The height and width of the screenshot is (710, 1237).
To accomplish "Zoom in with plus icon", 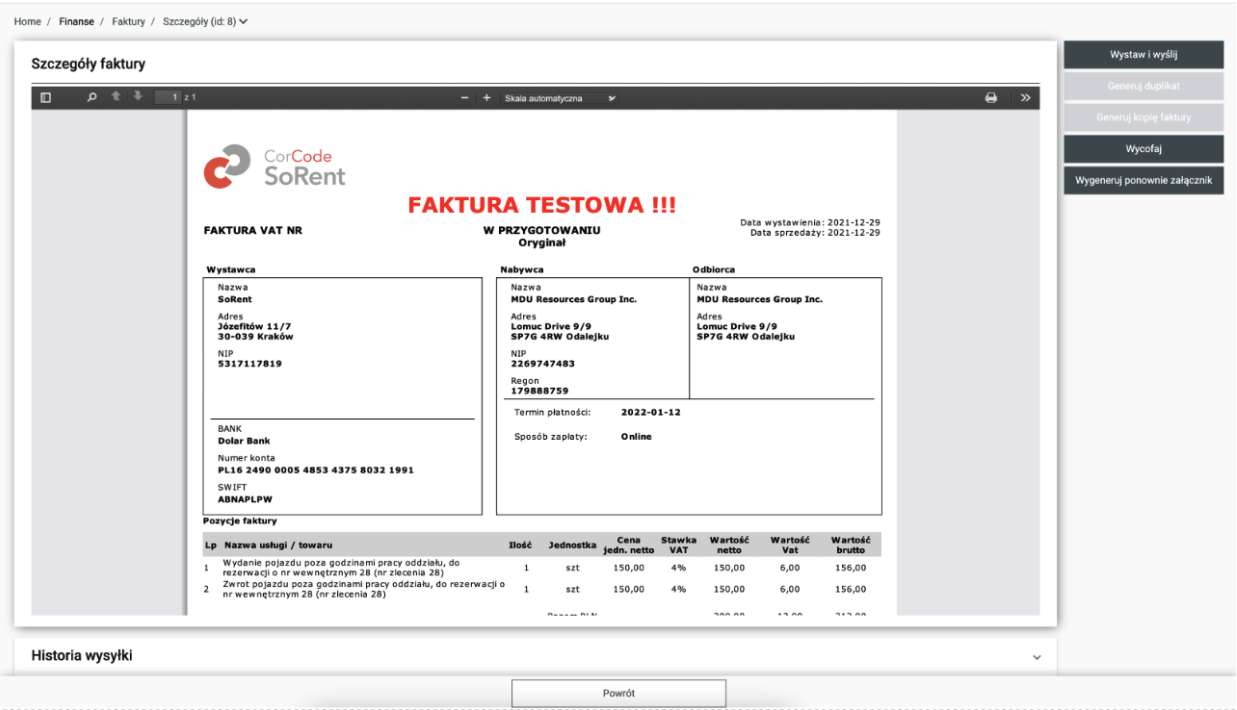I will 487,98.
